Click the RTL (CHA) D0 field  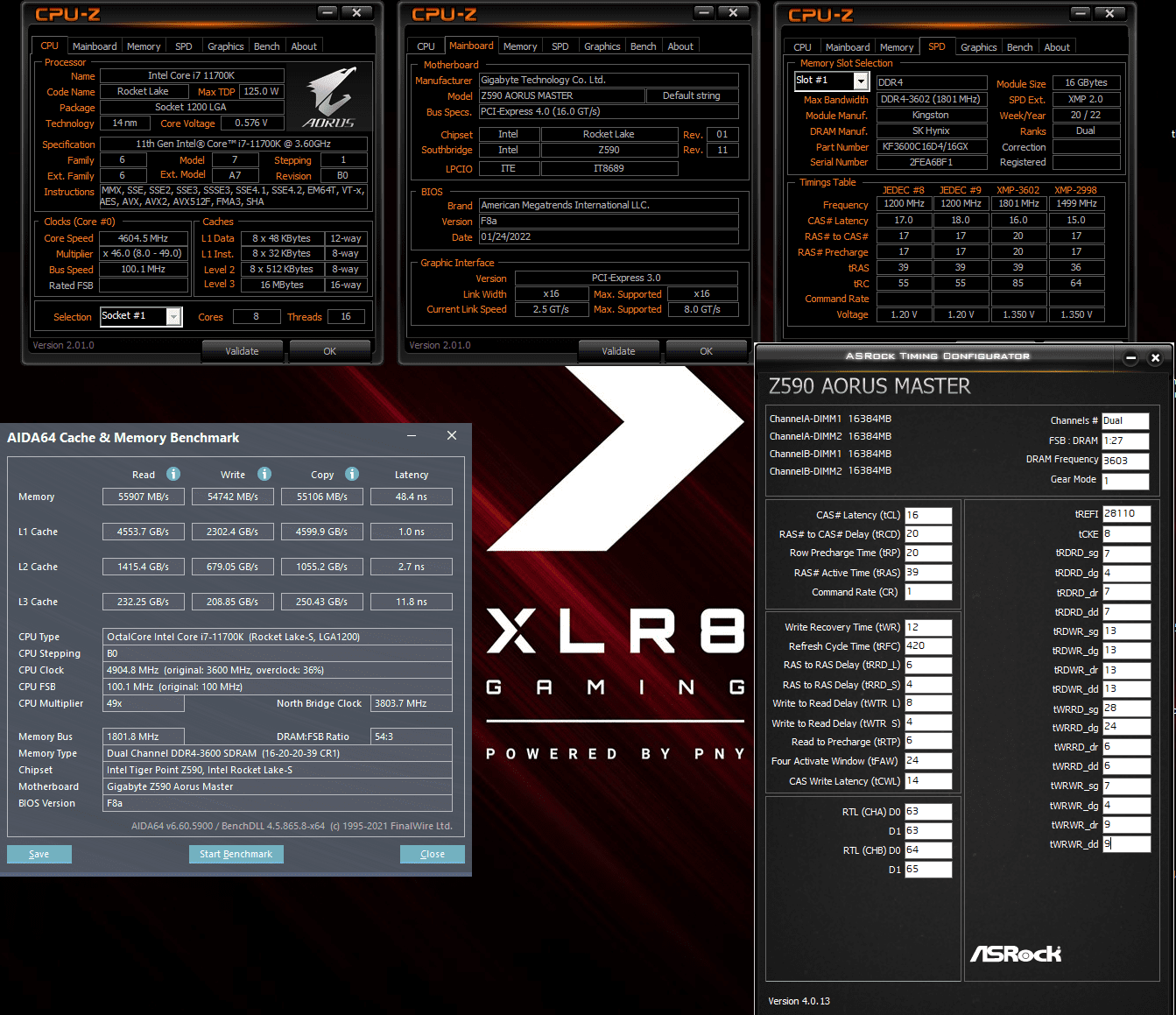pyautogui.click(x=928, y=812)
